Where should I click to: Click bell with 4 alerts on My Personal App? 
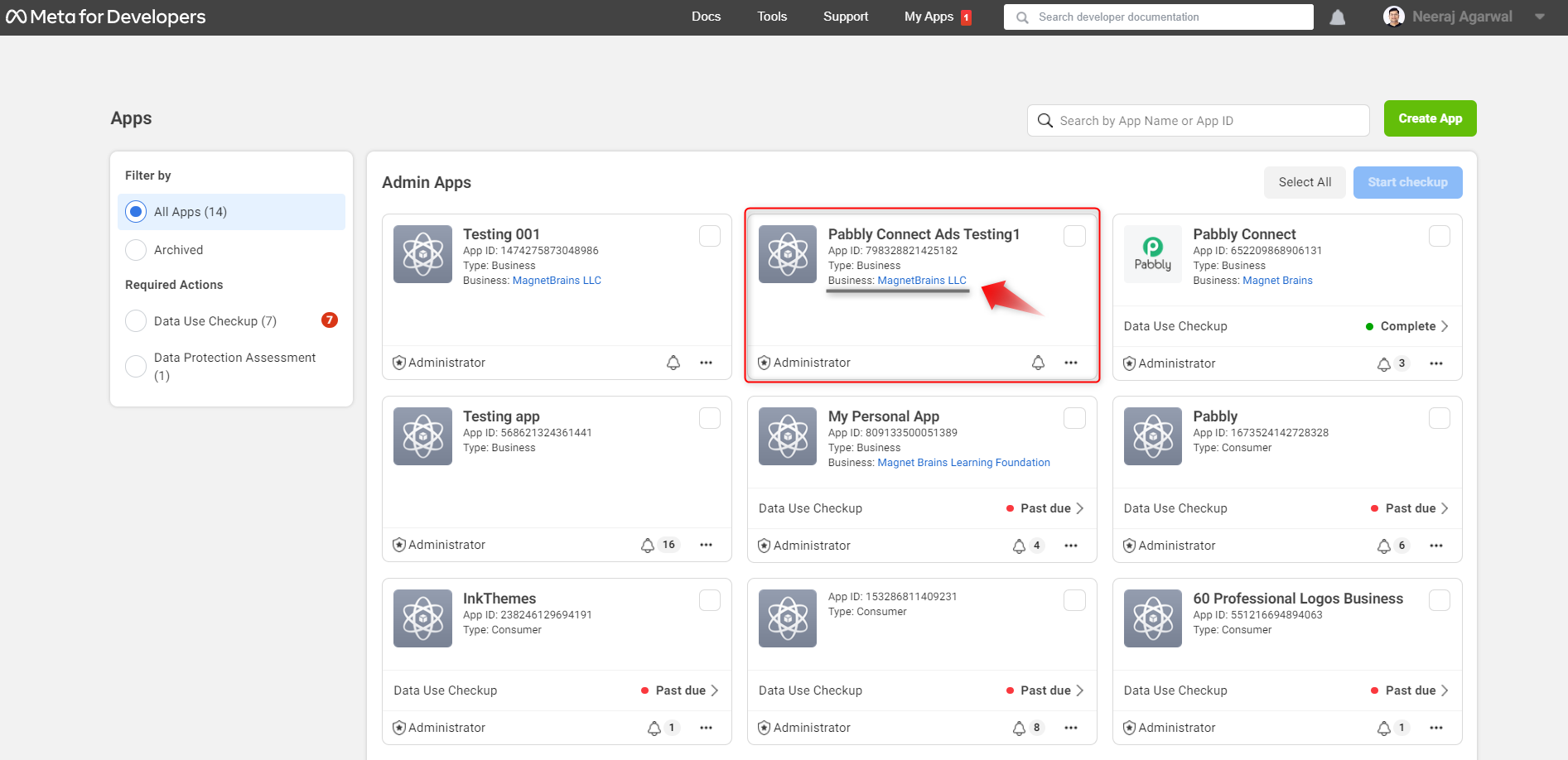[1019, 546]
